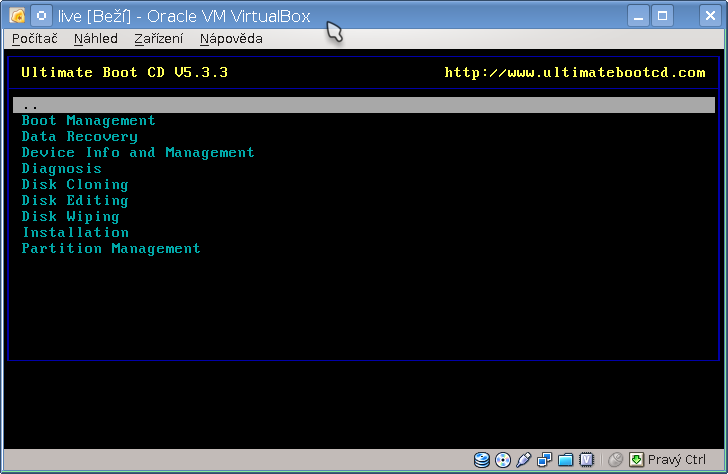Image resolution: width=728 pixels, height=474 pixels.
Task: Click the optical CD drive icon
Action: click(503, 460)
